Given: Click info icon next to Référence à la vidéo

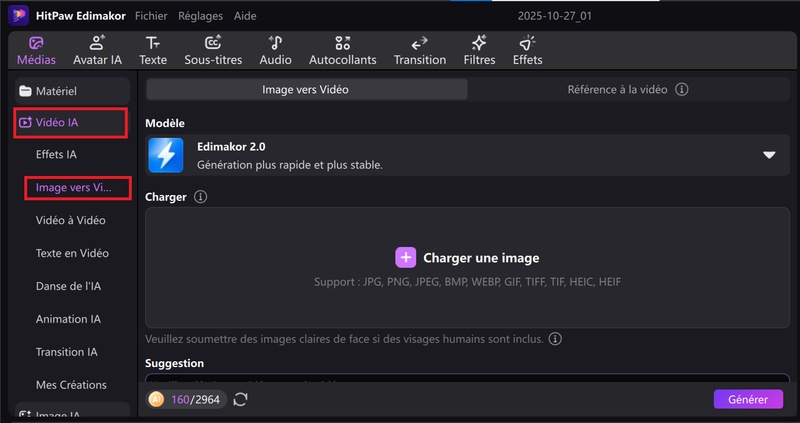Looking at the screenshot, I should (x=682, y=89).
